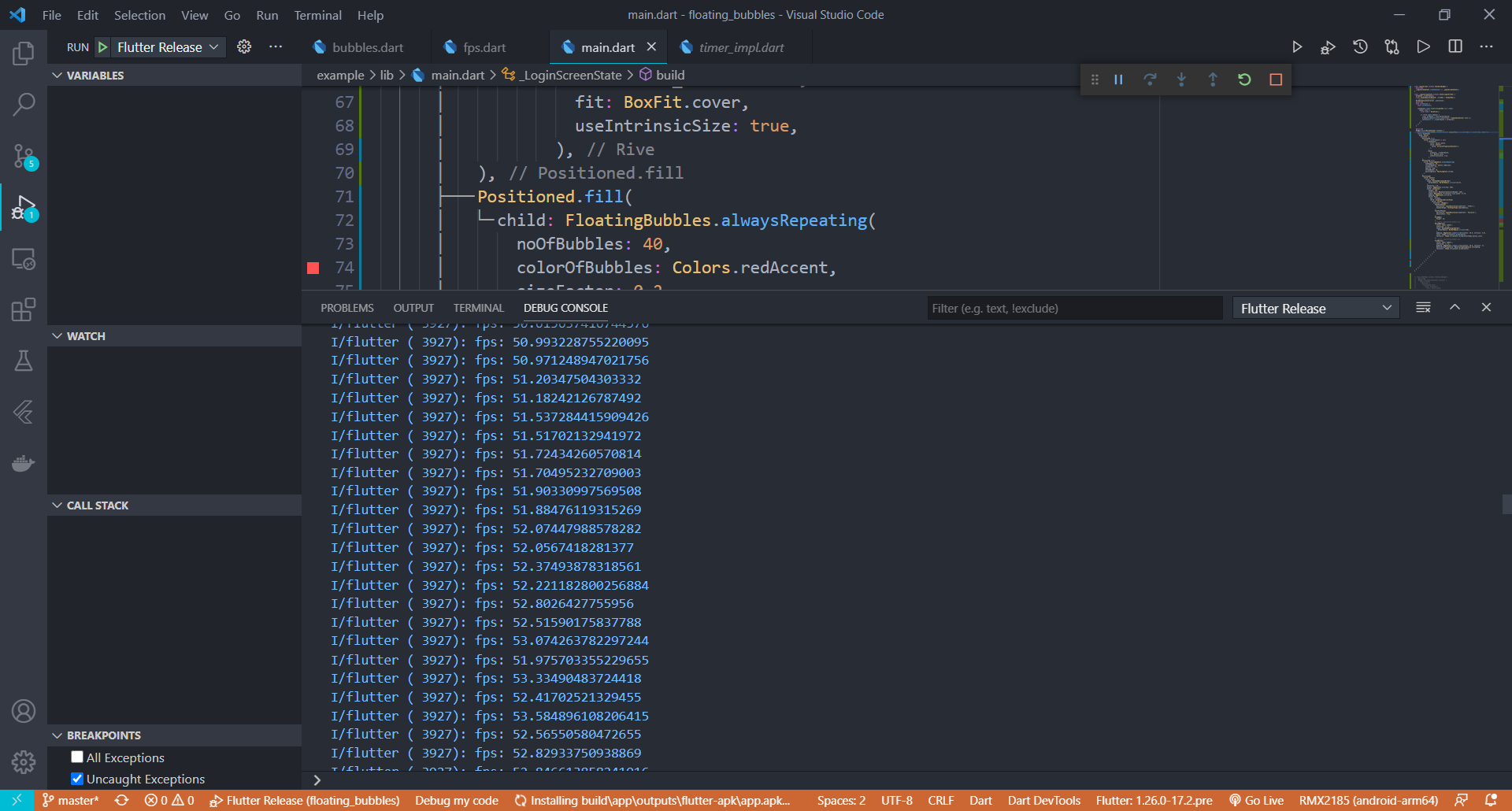Open the Source Control view
1512x811 pixels.
[x=24, y=156]
